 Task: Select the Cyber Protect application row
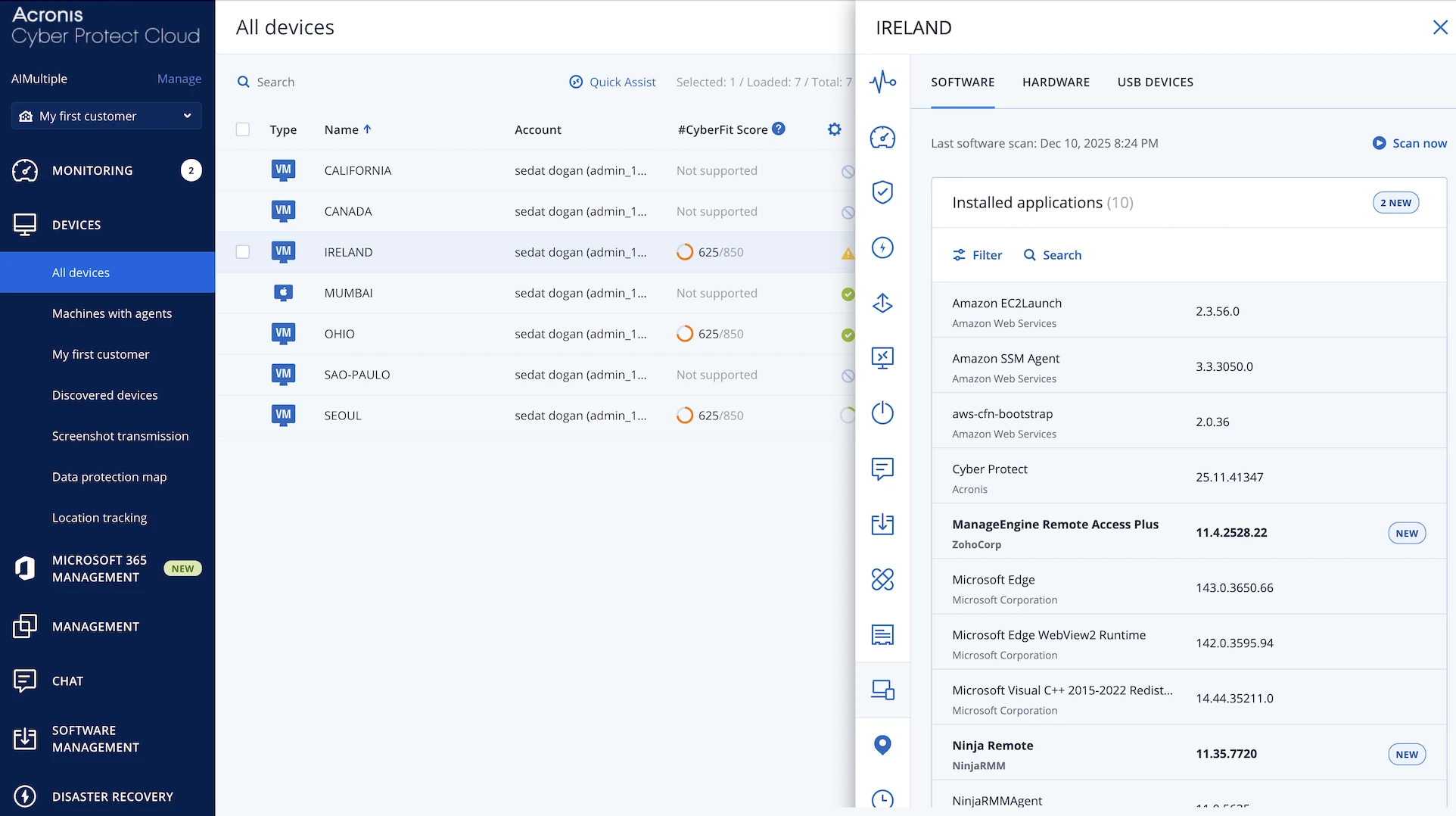pos(1189,478)
